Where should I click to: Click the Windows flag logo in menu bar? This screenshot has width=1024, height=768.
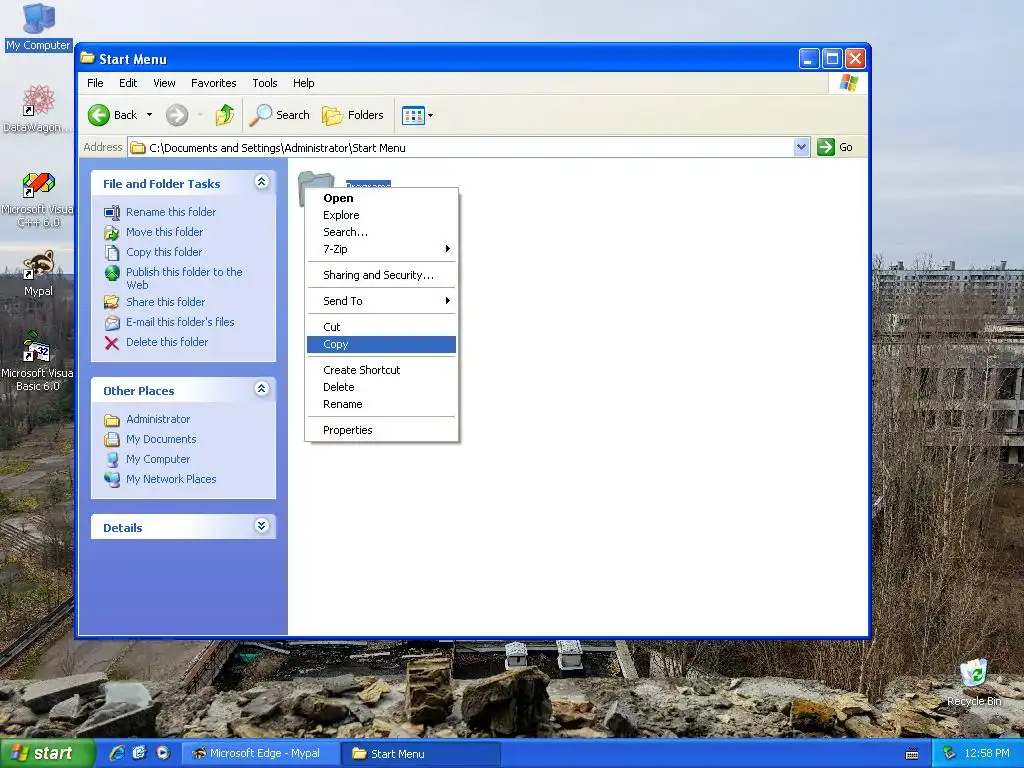(848, 83)
